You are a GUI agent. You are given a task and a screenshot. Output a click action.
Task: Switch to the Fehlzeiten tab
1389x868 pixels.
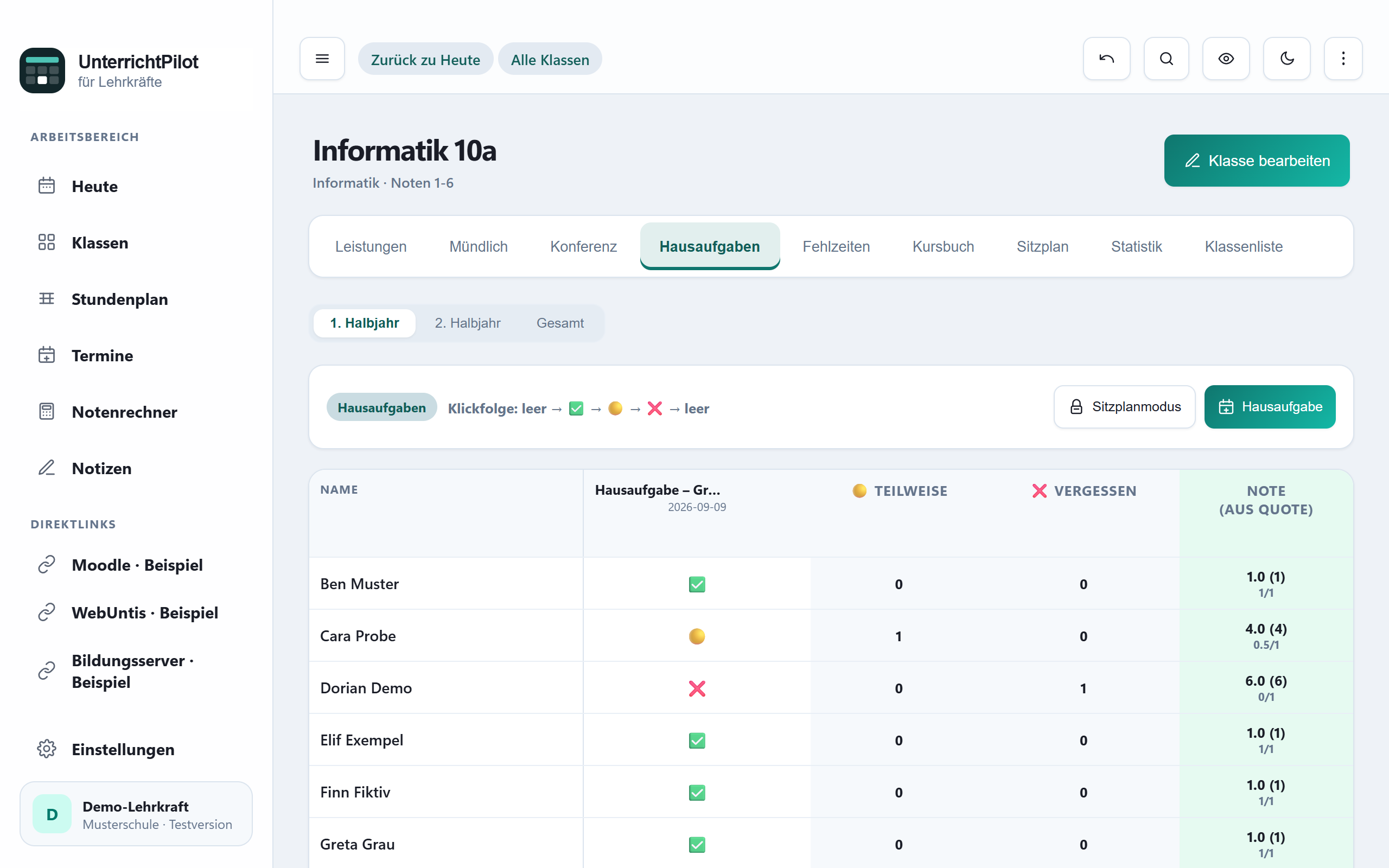(836, 246)
